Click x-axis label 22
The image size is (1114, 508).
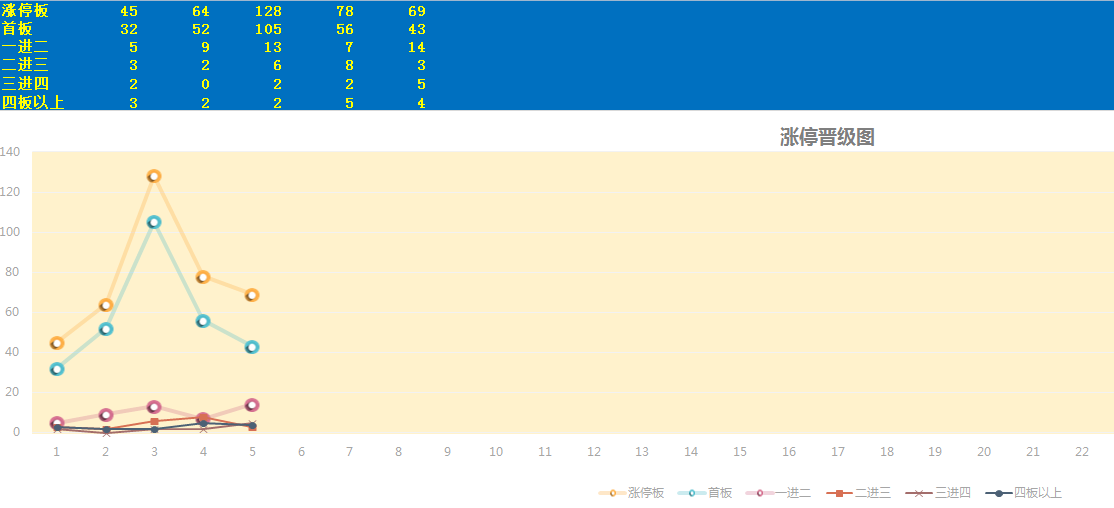(1082, 452)
